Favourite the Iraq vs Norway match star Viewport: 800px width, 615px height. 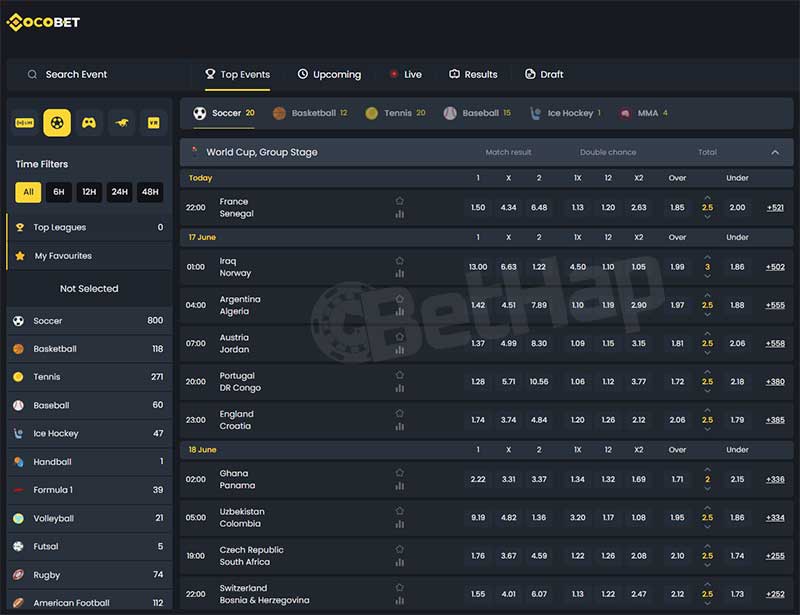tap(399, 261)
